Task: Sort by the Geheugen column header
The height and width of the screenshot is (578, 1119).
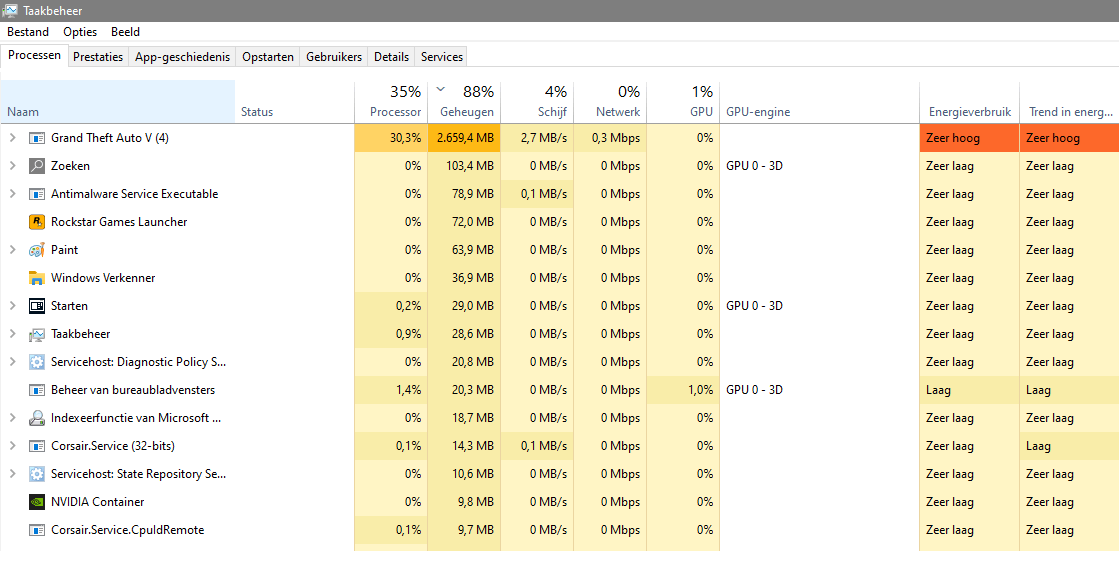Action: 466,102
